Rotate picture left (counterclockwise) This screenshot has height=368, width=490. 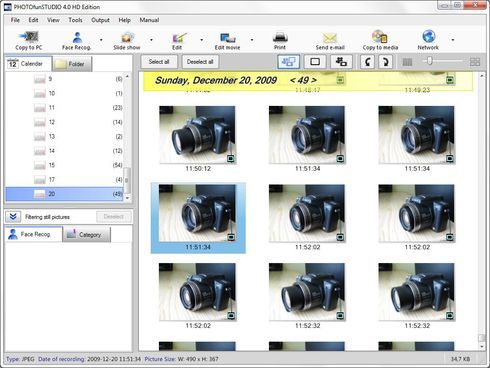[368, 62]
